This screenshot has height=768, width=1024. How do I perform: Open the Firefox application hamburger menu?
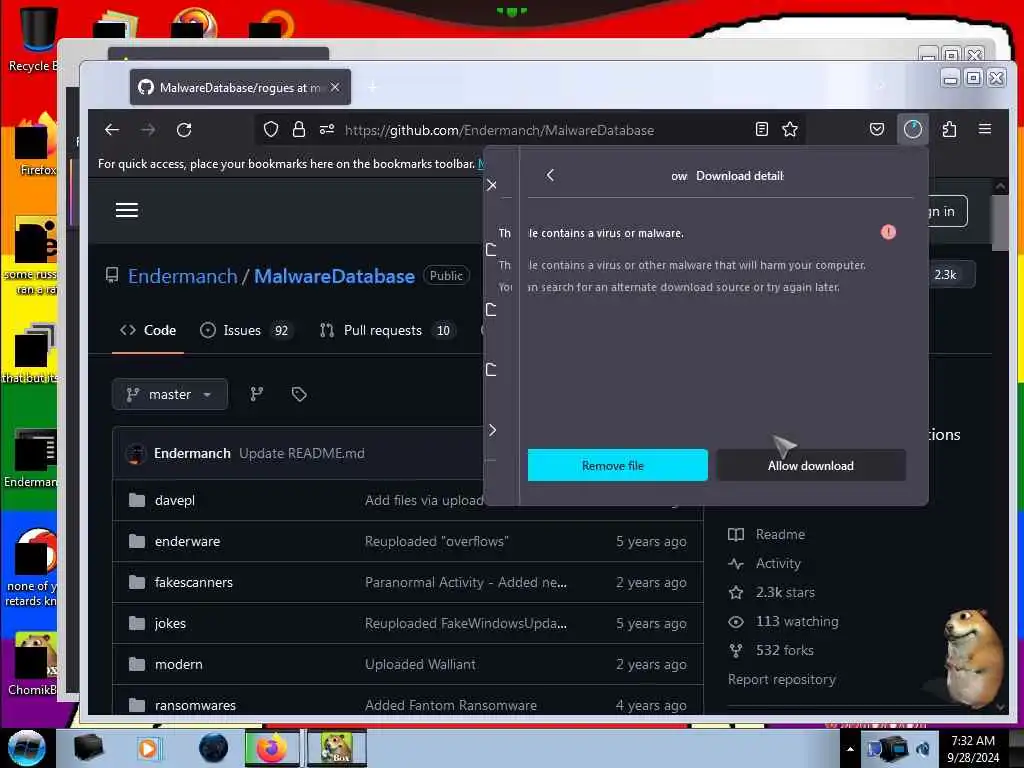(985, 129)
